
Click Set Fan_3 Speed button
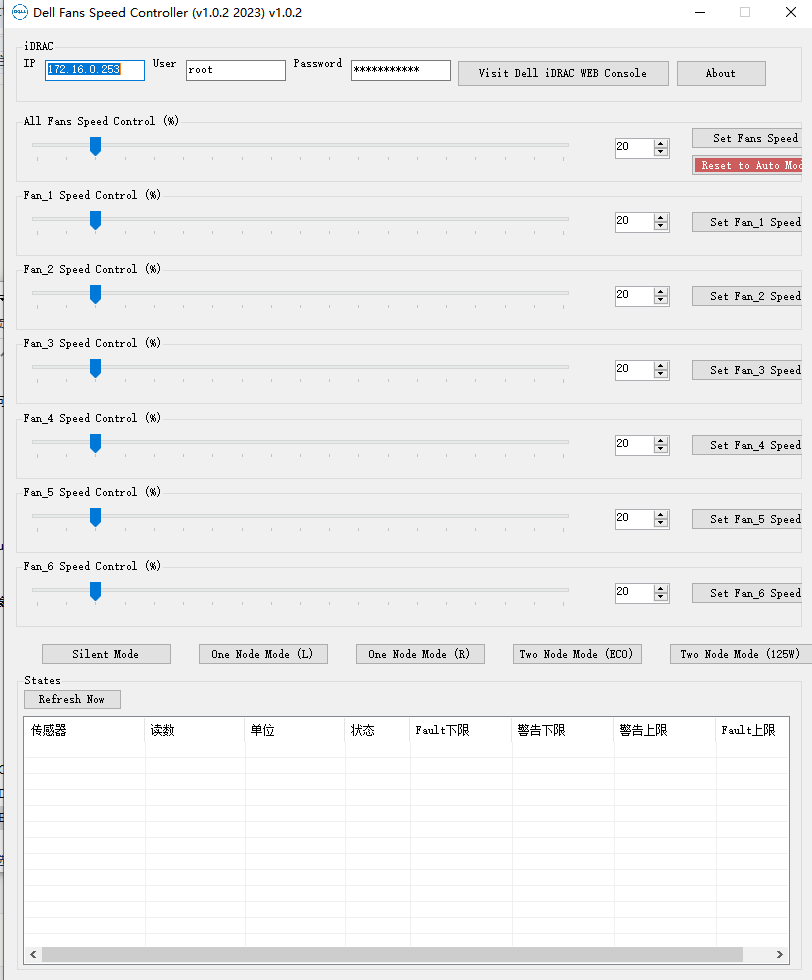coord(747,370)
